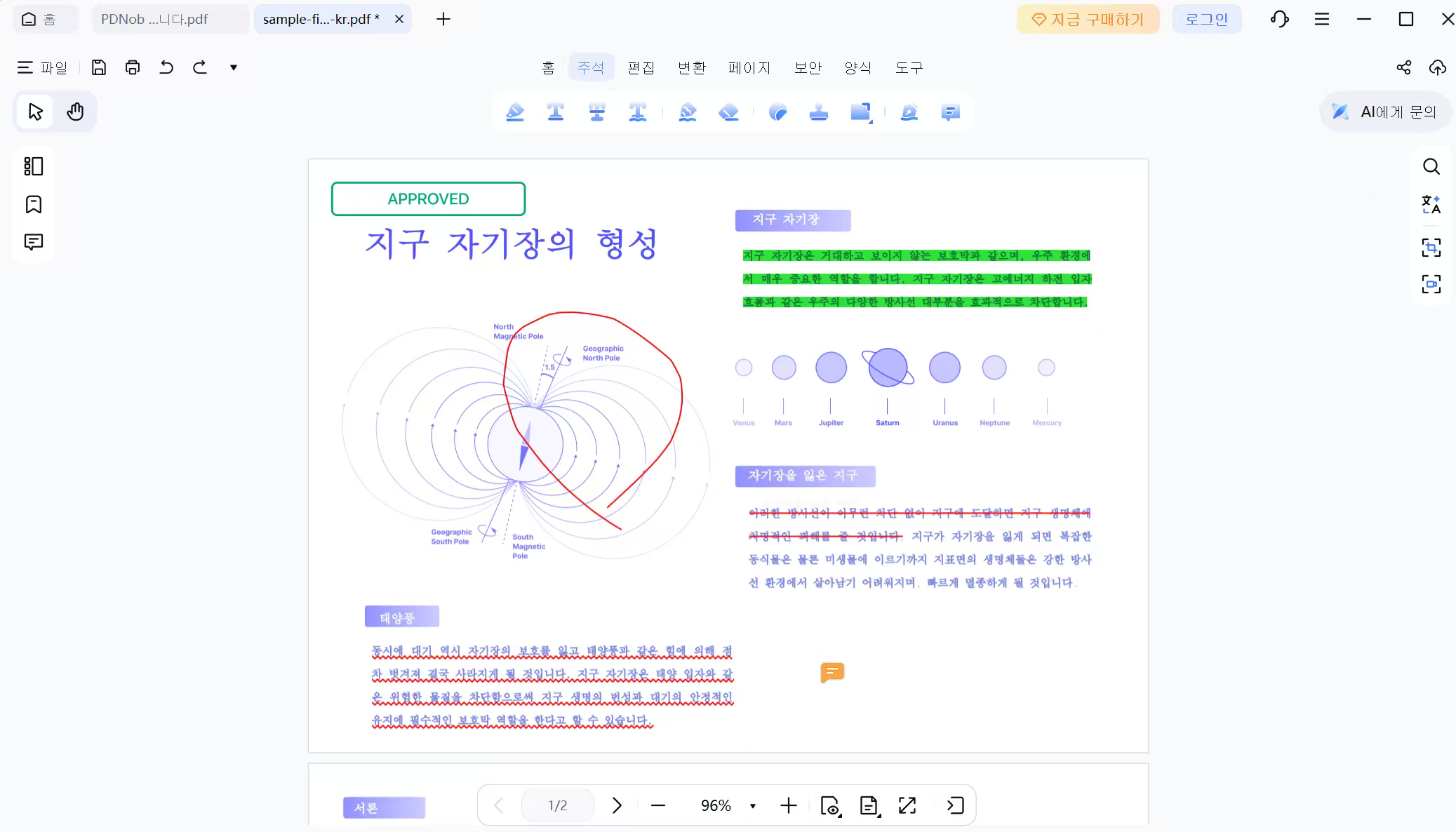The height and width of the screenshot is (832, 1456).
Task: Select the underline text tool
Action: (x=556, y=112)
